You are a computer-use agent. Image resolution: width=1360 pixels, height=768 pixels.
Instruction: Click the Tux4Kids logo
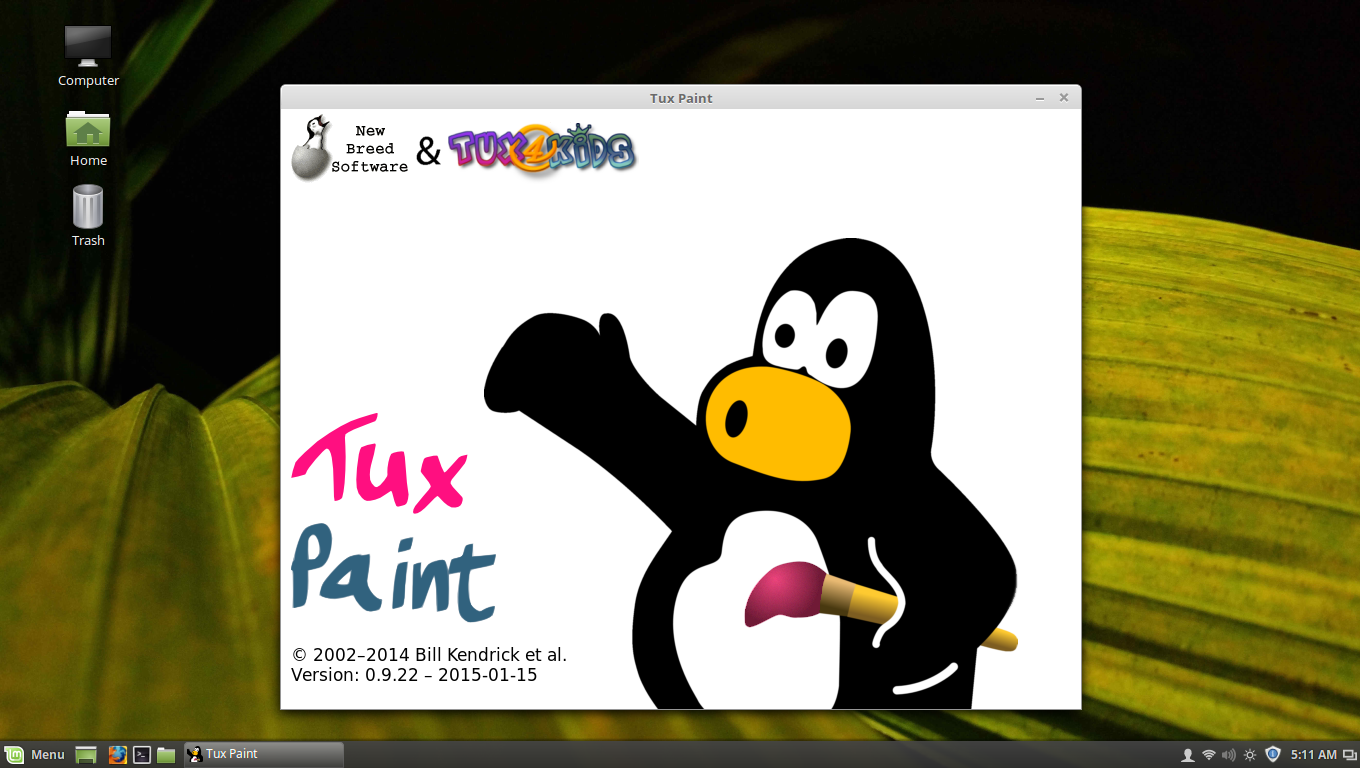point(542,150)
